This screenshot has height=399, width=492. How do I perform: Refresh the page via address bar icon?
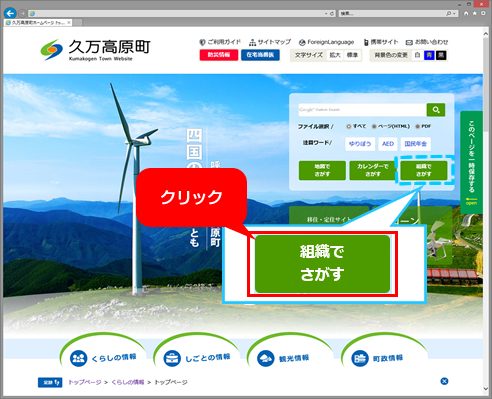pos(332,14)
